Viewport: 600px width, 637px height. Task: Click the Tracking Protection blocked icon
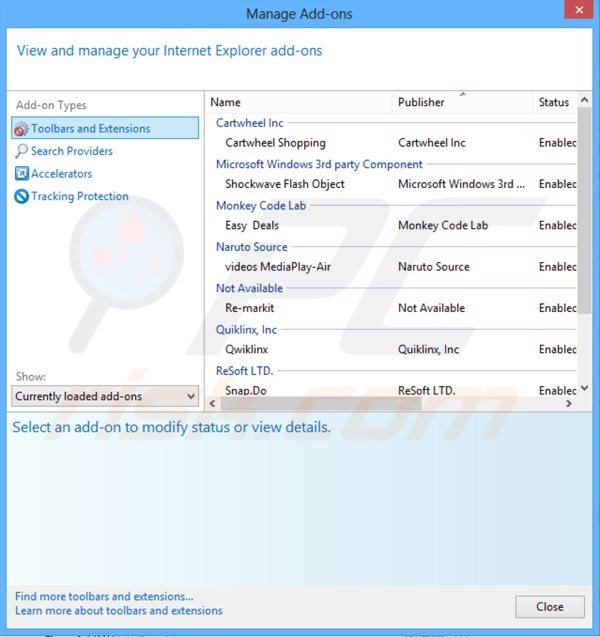pos(21,197)
